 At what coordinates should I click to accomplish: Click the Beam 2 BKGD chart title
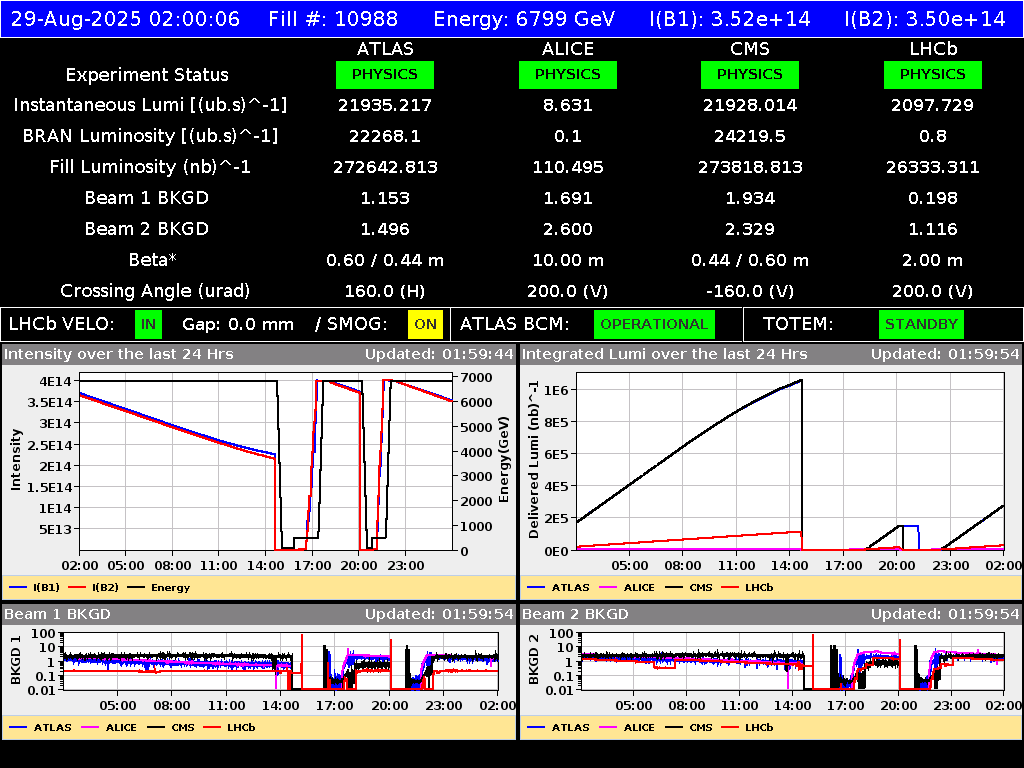point(575,614)
